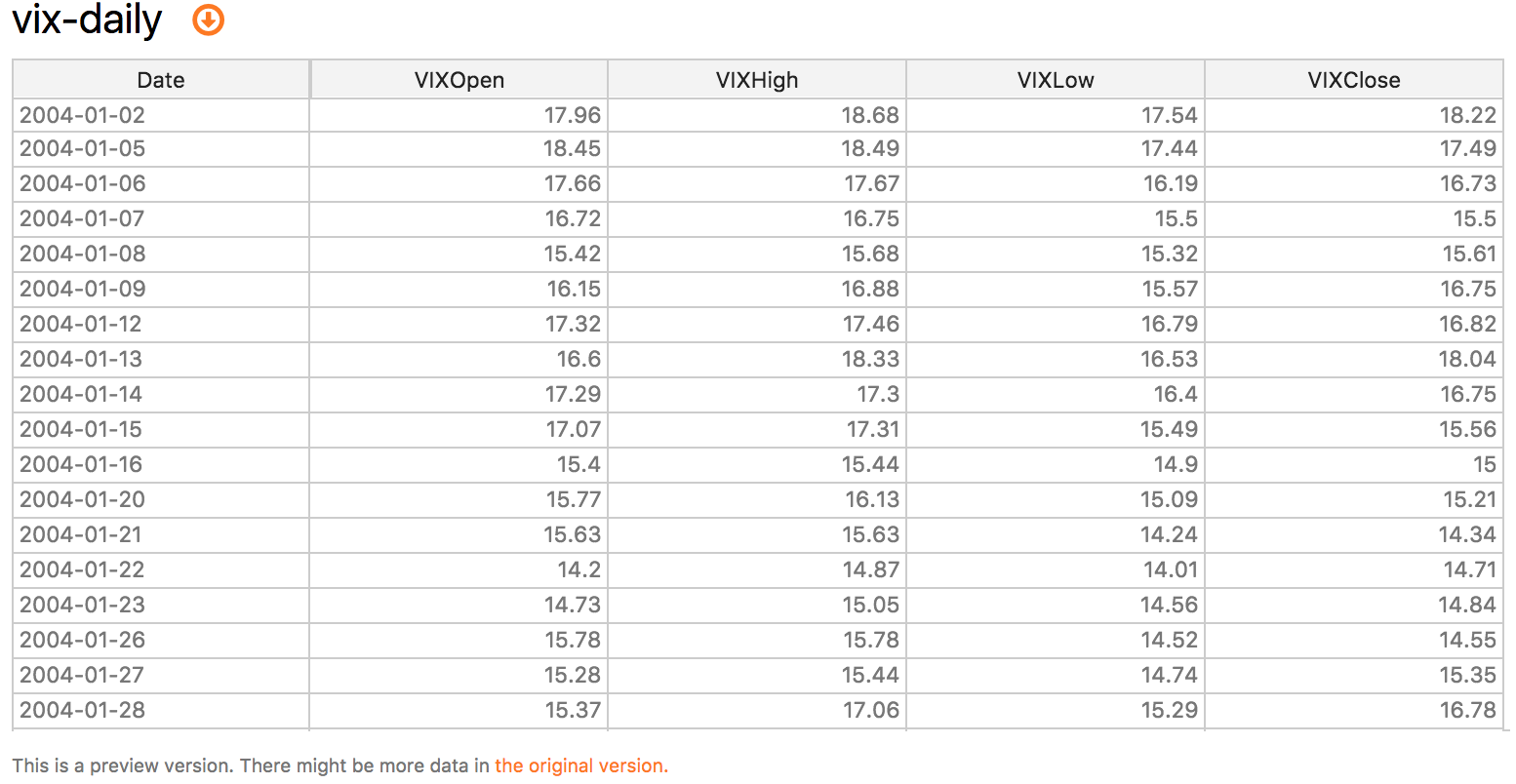
Task: Click the 2004-01-13 date cell
Action: 81,359
